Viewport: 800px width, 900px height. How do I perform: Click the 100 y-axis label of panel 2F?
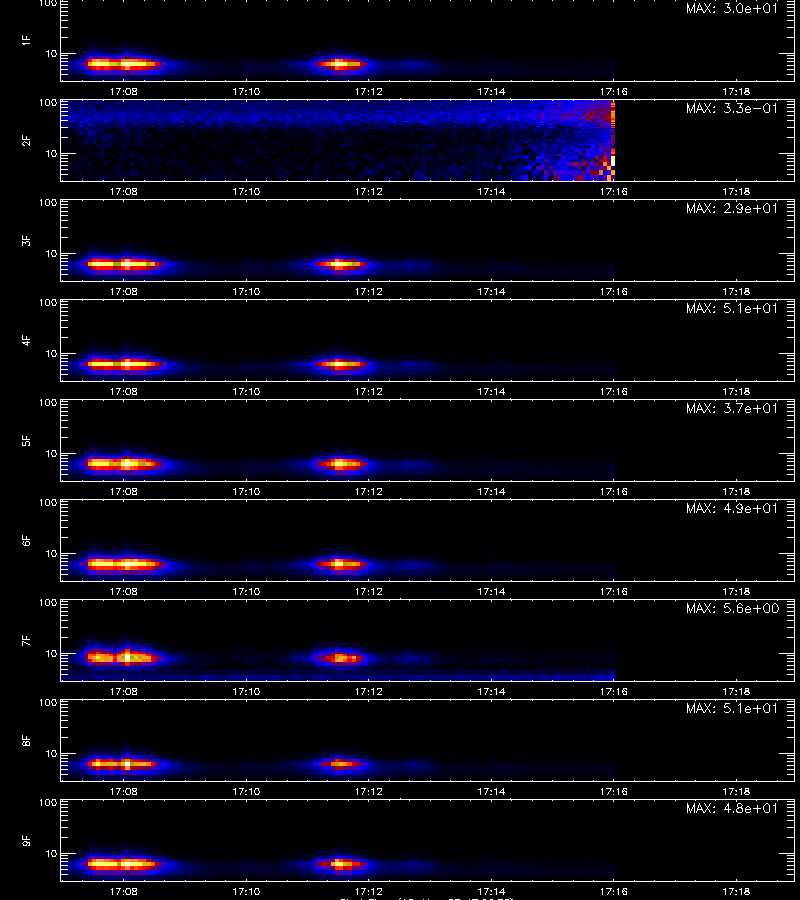point(48,103)
